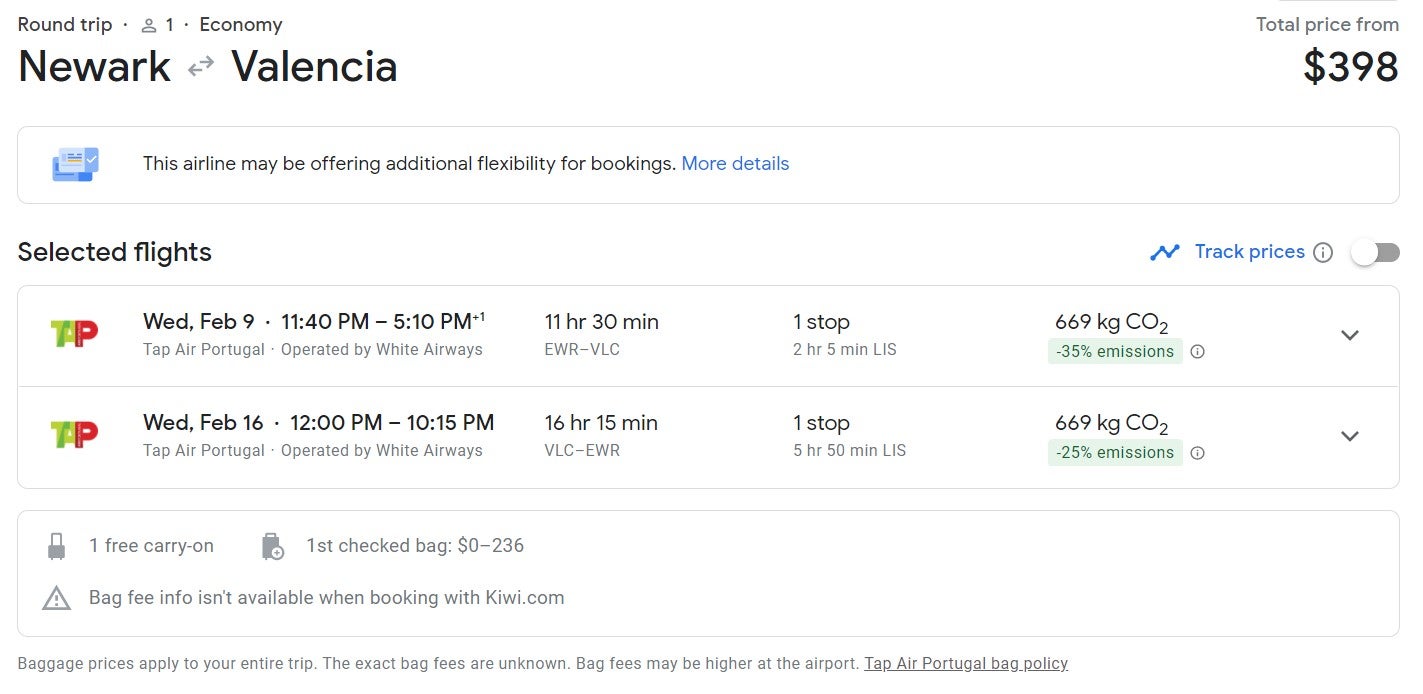Click the warning triangle beside the Kiwi.com notice
1423x694 pixels.
click(x=56, y=598)
